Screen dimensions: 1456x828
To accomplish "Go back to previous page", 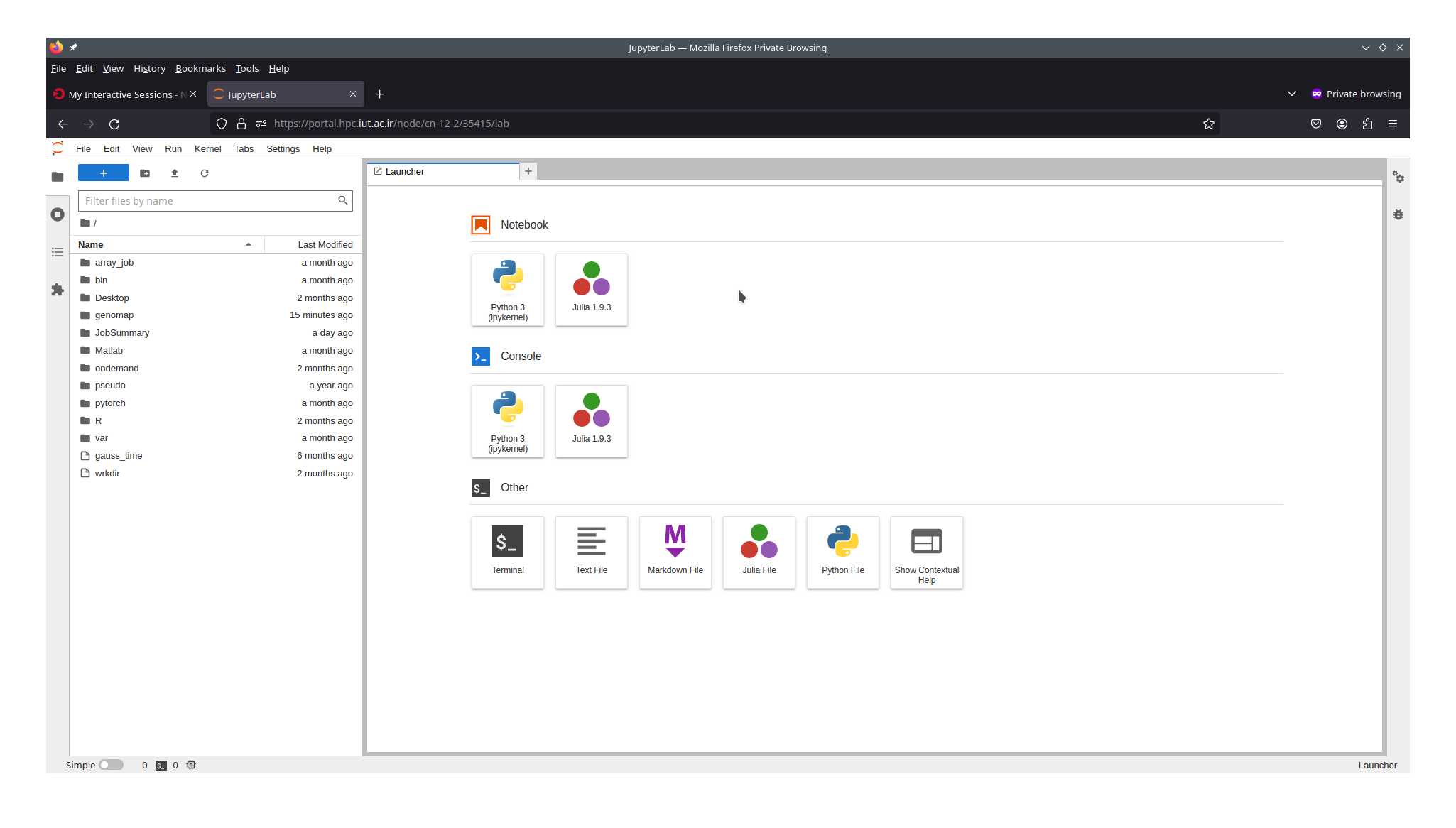I will click(63, 124).
